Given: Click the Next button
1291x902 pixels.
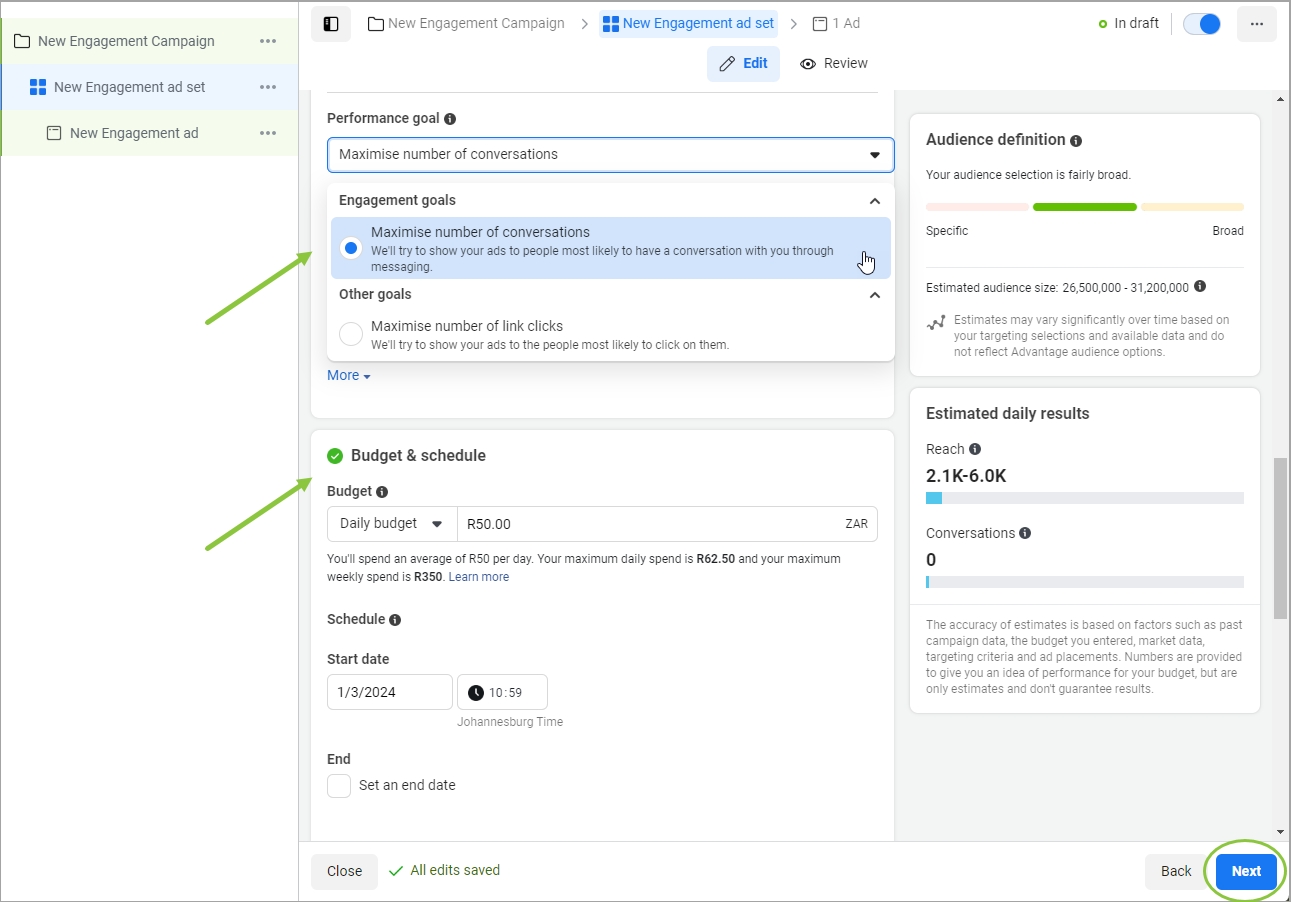Looking at the screenshot, I should (1246, 871).
